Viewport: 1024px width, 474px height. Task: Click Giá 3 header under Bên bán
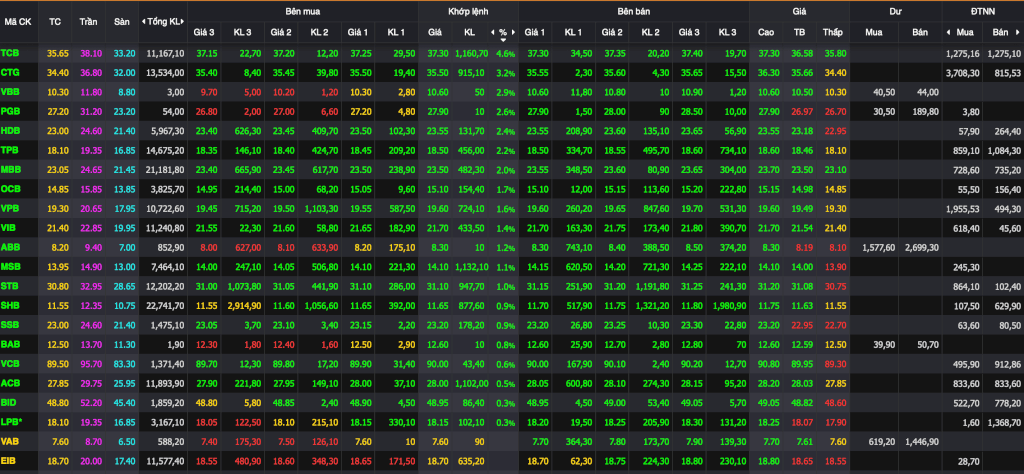(688, 31)
